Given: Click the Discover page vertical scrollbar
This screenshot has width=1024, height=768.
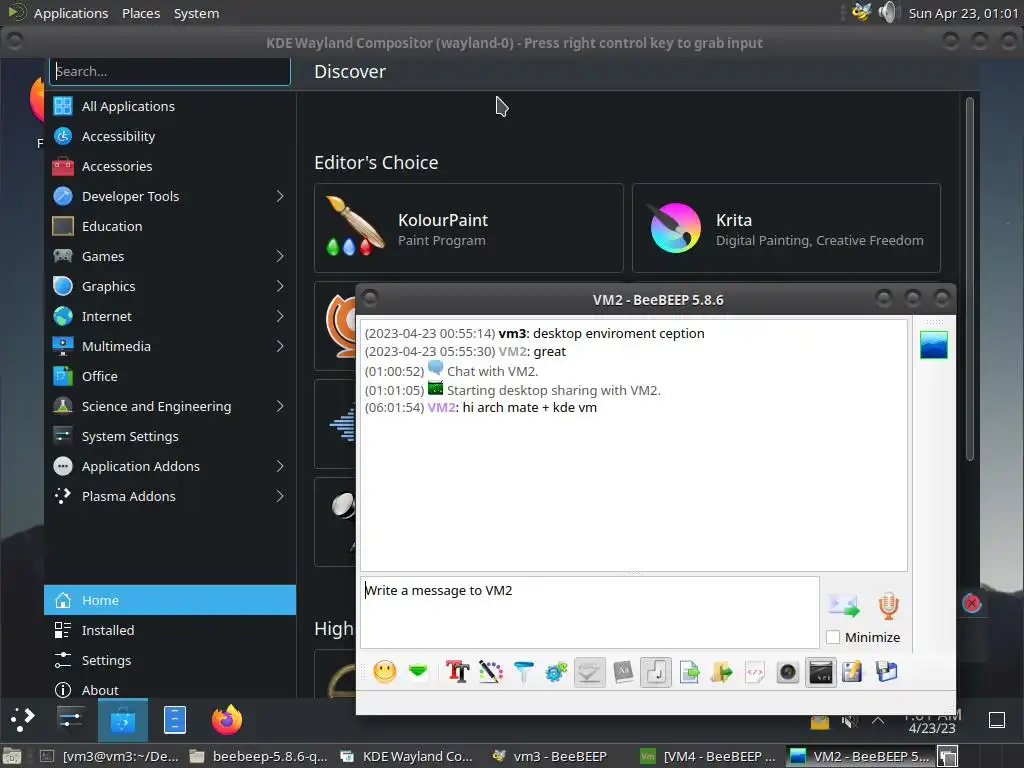Looking at the screenshot, I should tap(970, 279).
